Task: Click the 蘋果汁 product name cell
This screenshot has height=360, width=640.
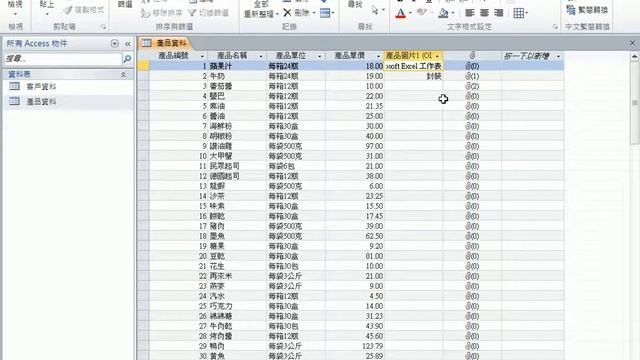Action: (x=237, y=66)
